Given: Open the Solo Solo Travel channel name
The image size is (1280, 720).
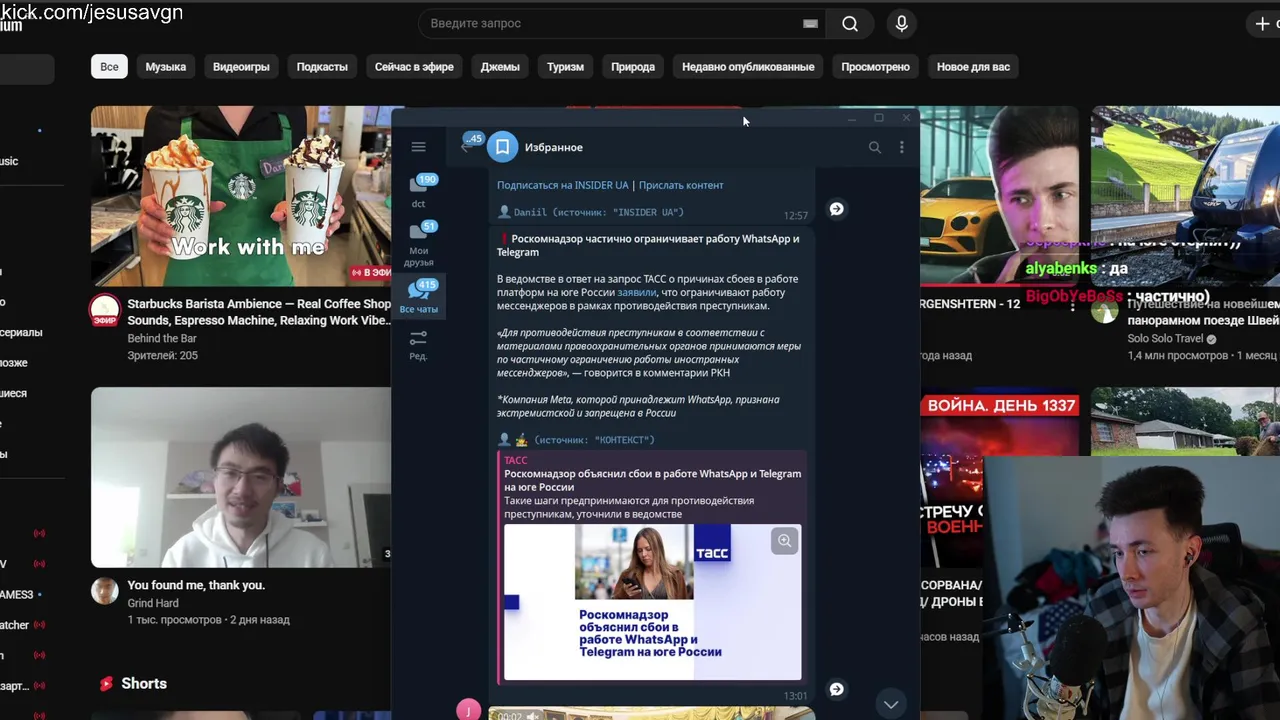Looking at the screenshot, I should pos(1165,339).
